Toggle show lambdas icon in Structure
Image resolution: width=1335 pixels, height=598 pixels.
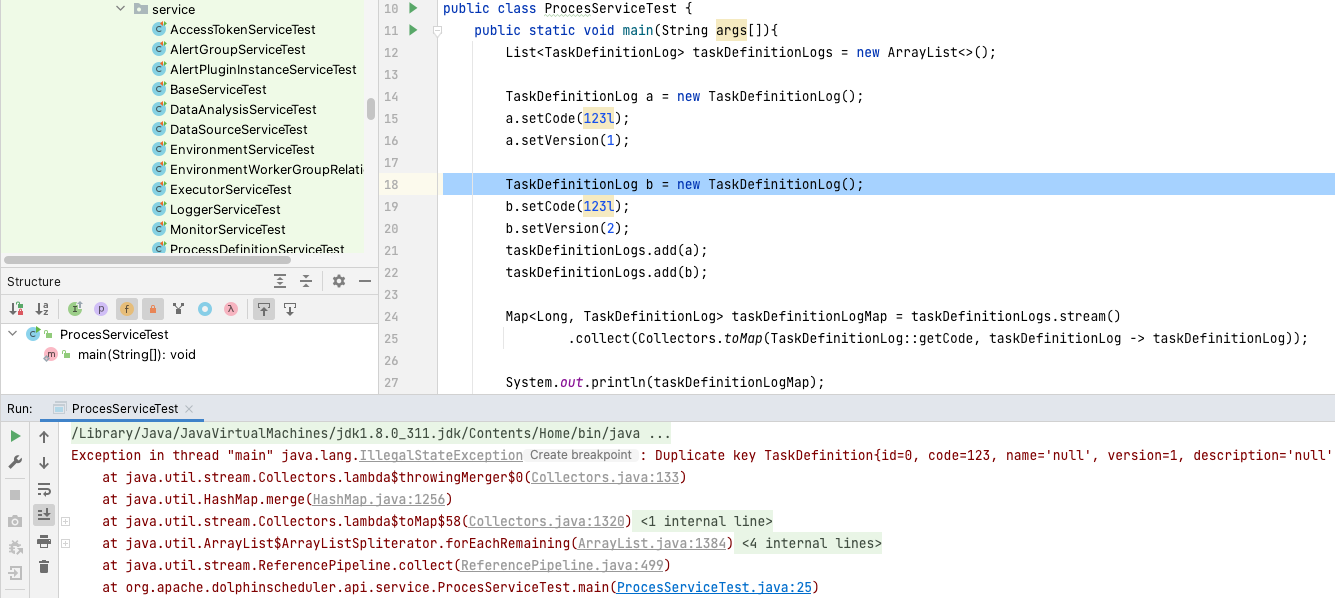231,309
